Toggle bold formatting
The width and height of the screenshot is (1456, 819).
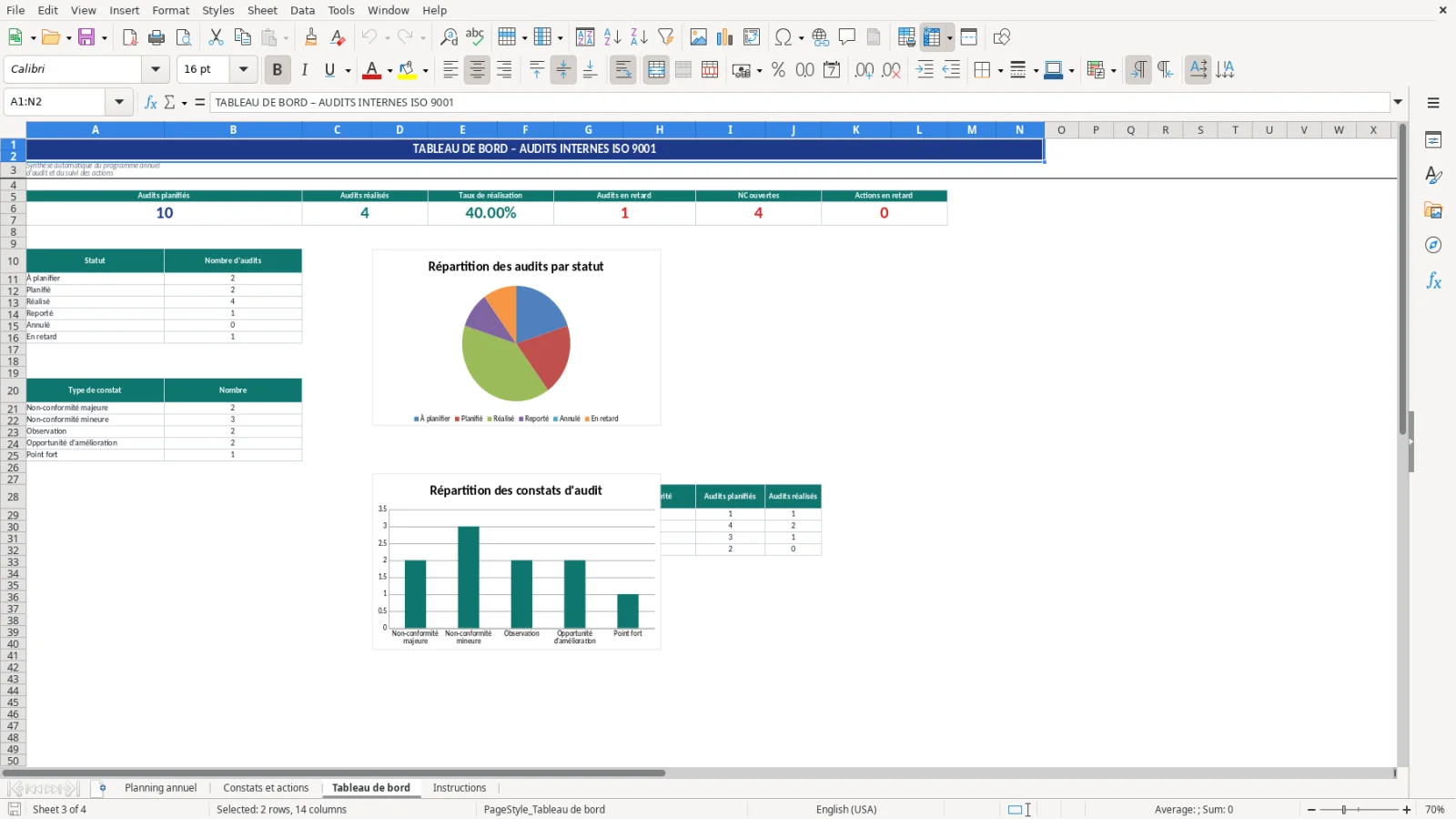[278, 70]
